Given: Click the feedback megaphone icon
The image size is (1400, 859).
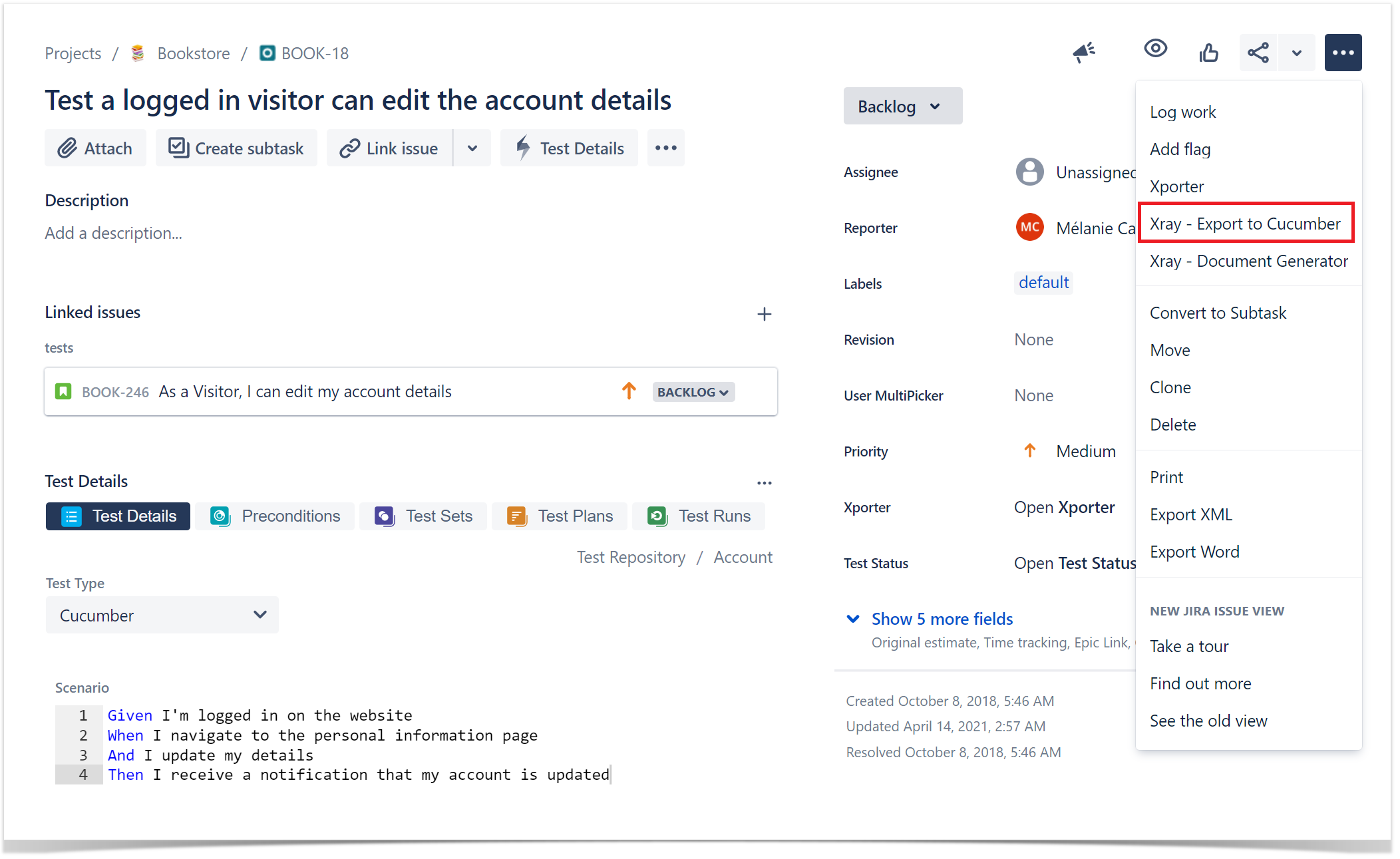Looking at the screenshot, I should pyautogui.click(x=1084, y=53).
